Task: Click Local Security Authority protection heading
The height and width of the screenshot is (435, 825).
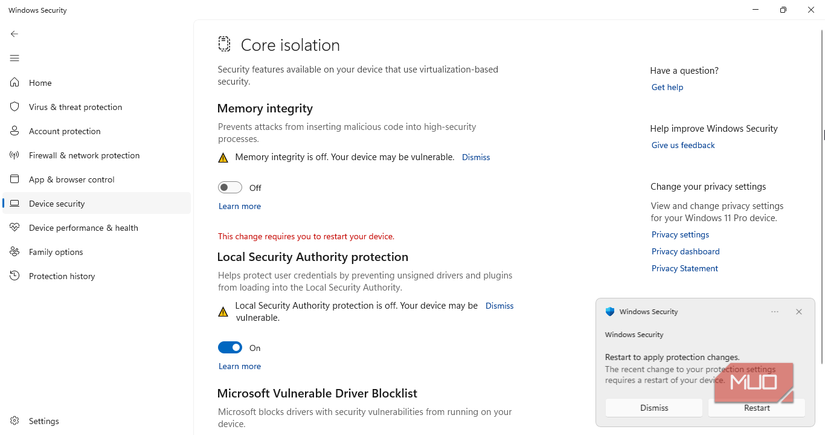Action: [x=313, y=257]
